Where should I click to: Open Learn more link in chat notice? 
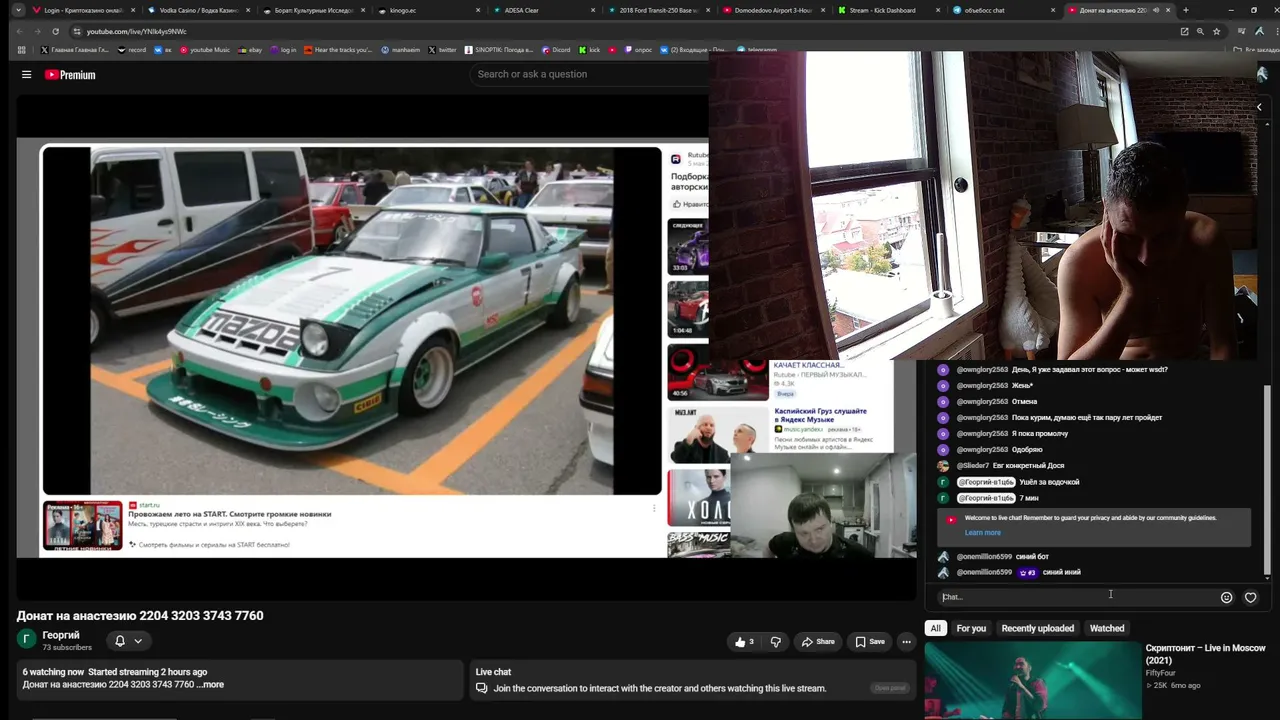click(982, 532)
